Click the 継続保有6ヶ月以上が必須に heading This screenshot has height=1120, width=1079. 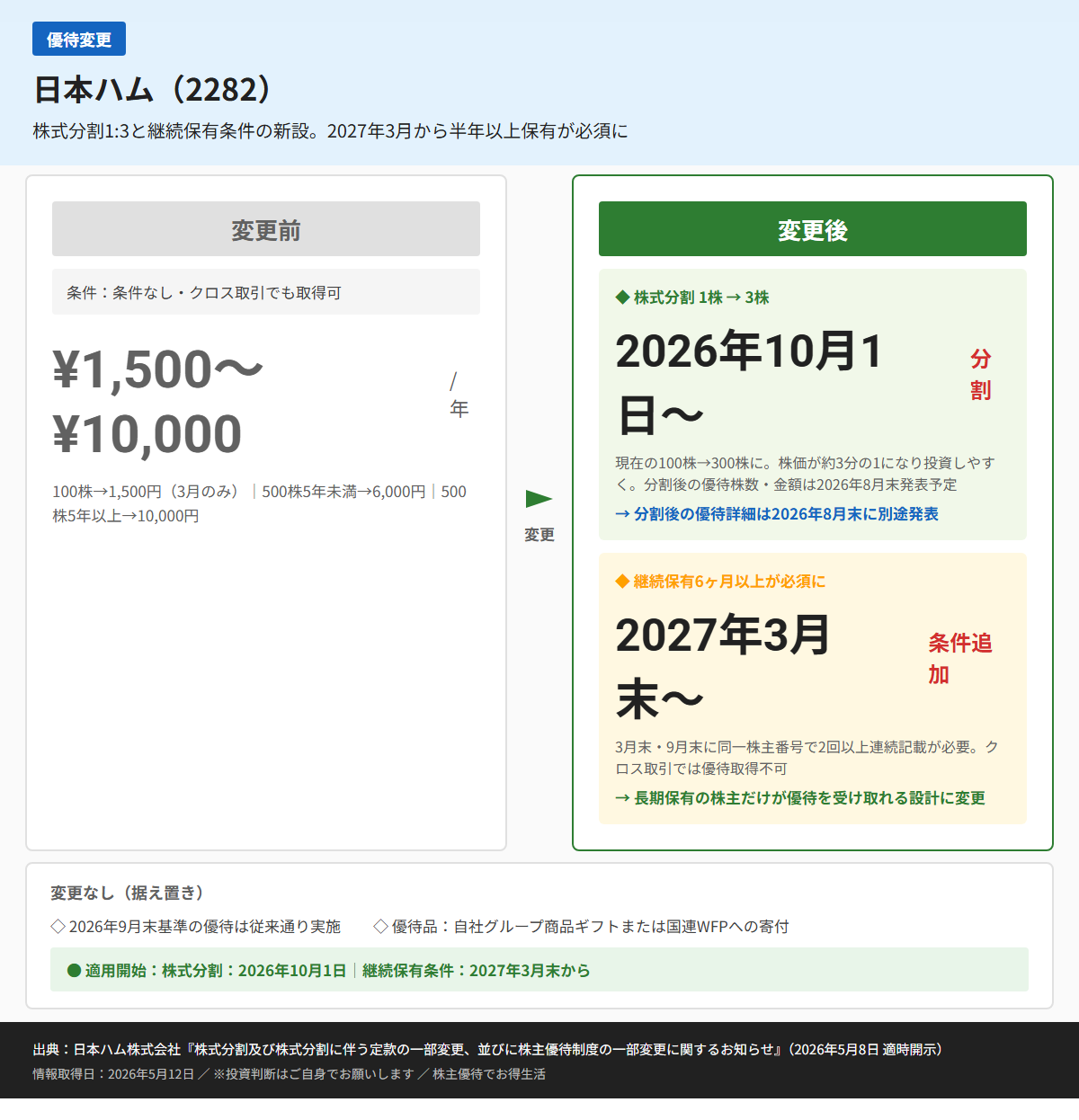729,582
